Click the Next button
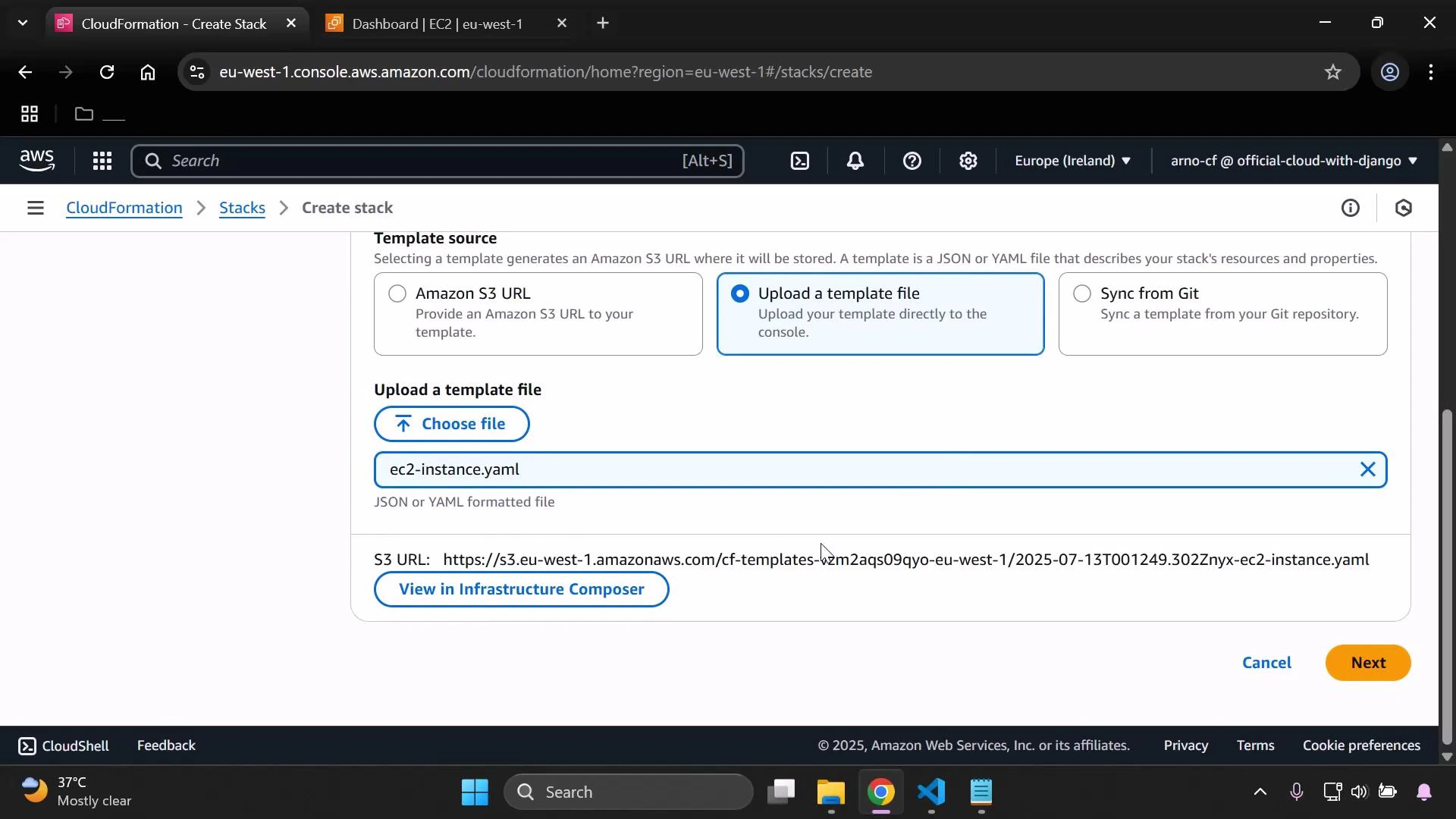The height and width of the screenshot is (819, 1456). [1367, 662]
